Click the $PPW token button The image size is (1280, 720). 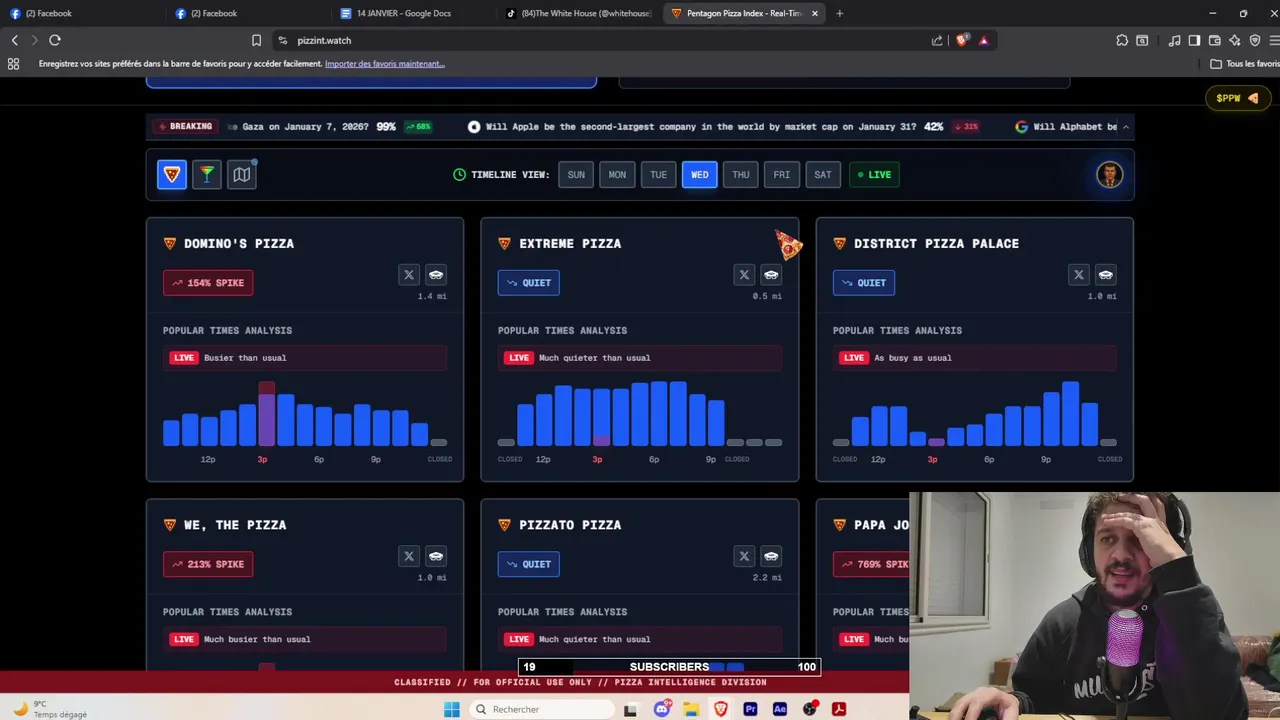click(x=1237, y=98)
